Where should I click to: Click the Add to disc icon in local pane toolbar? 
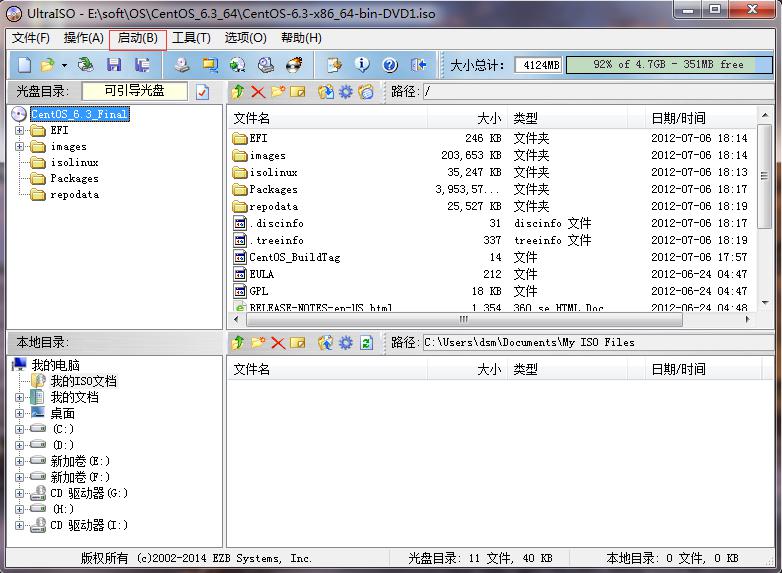coord(326,343)
